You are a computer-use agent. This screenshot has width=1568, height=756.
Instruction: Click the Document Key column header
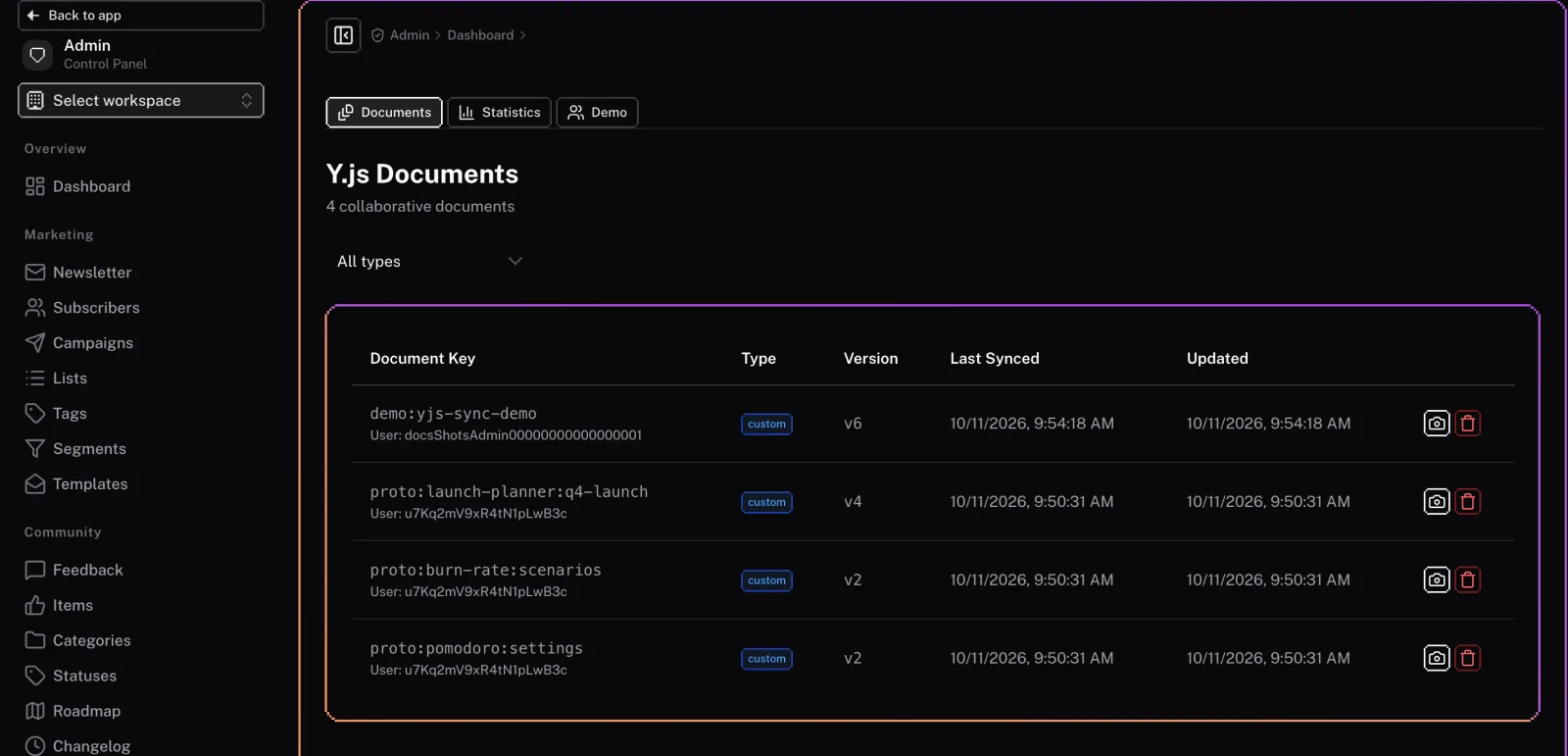click(x=422, y=358)
